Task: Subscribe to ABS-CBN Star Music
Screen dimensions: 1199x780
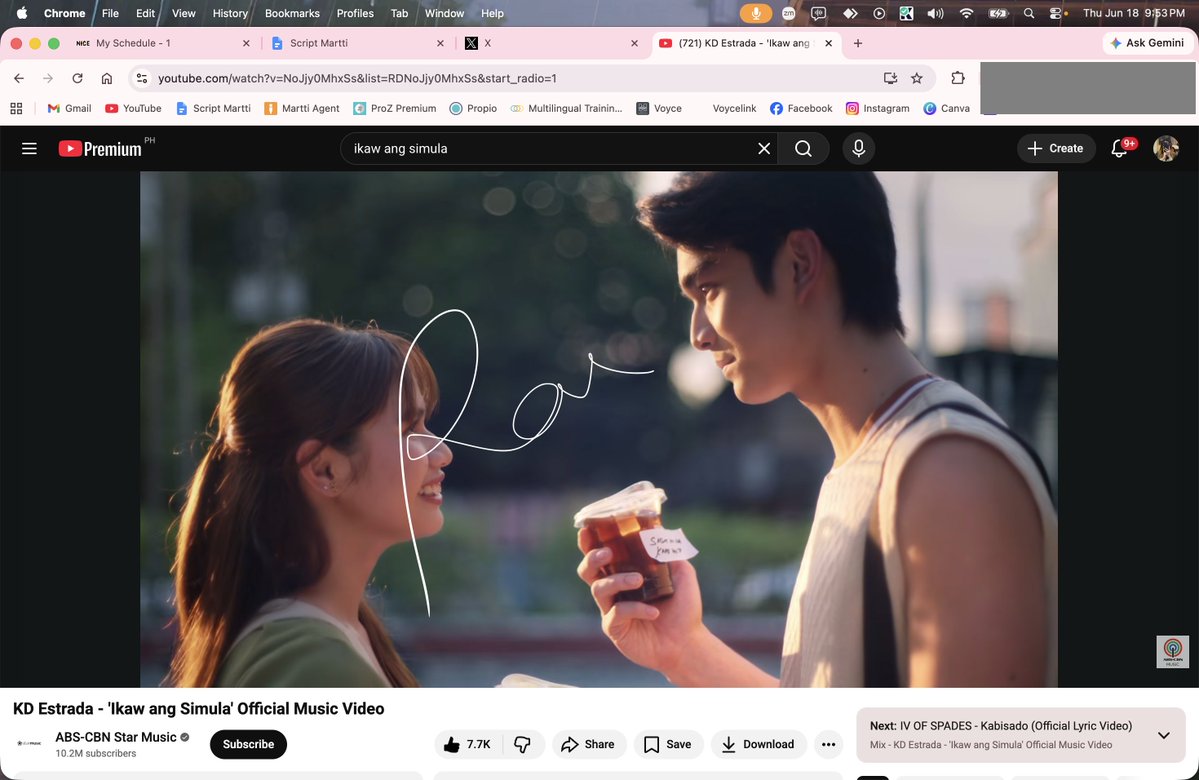Action: pyautogui.click(x=248, y=744)
